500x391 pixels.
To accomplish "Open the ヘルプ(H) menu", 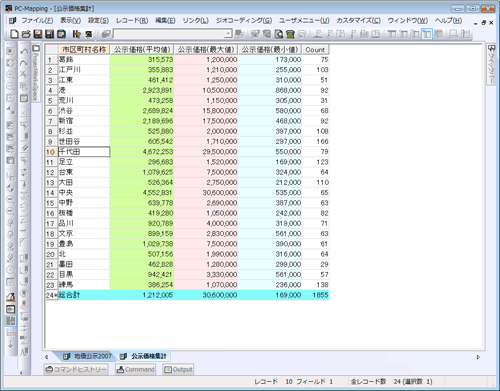I will [x=448, y=21].
